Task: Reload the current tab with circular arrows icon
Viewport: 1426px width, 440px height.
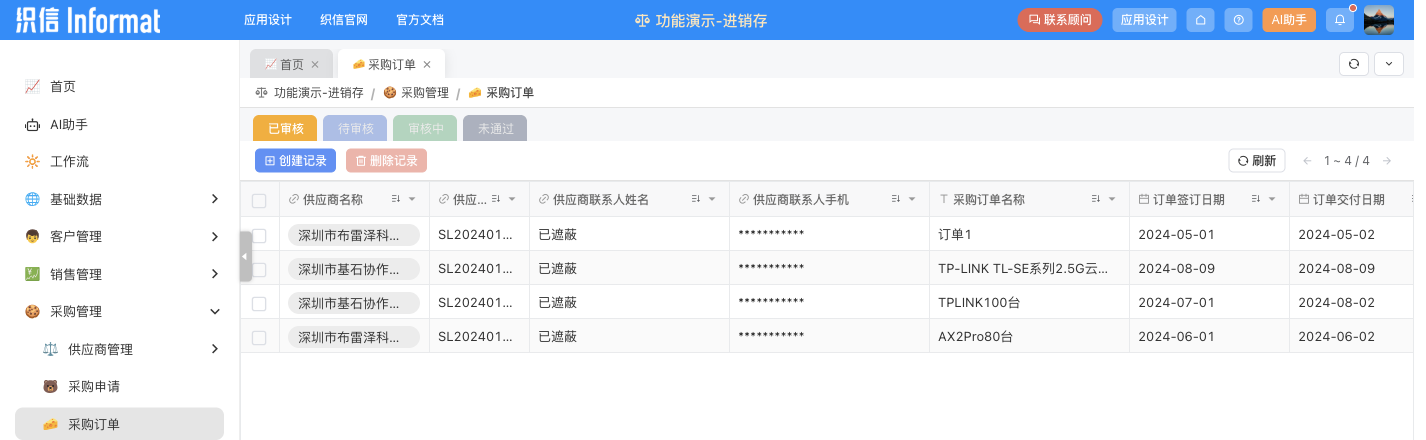Action: (1353, 63)
